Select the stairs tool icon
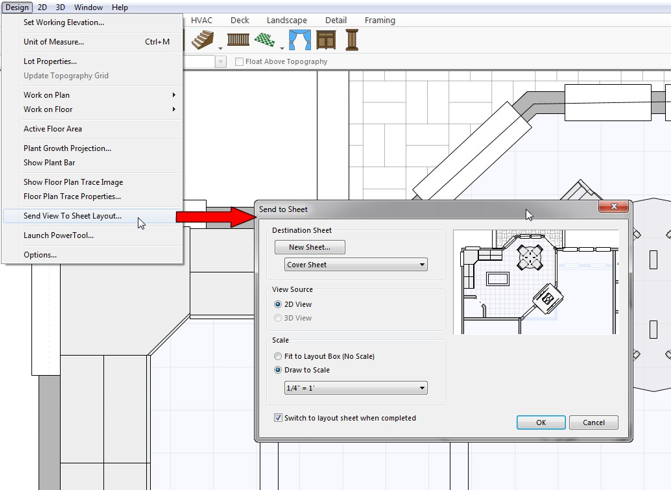The height and width of the screenshot is (490, 672). tap(202, 40)
